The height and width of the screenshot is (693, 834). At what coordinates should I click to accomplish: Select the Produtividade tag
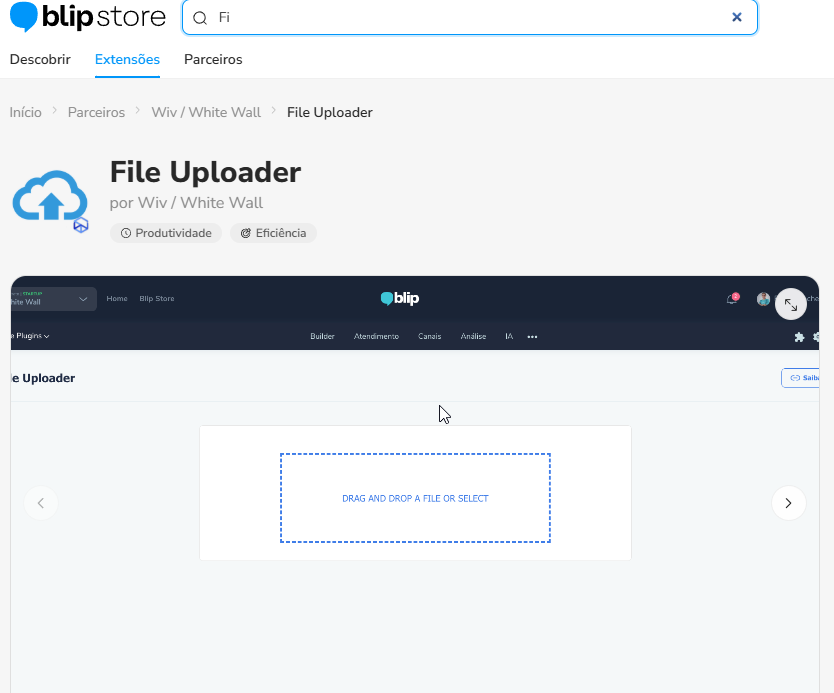(x=166, y=233)
